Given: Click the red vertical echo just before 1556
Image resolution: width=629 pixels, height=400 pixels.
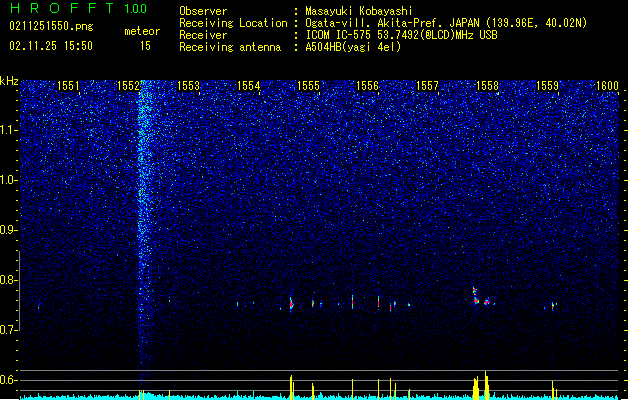Looking at the screenshot, I should pyautogui.click(x=378, y=302).
